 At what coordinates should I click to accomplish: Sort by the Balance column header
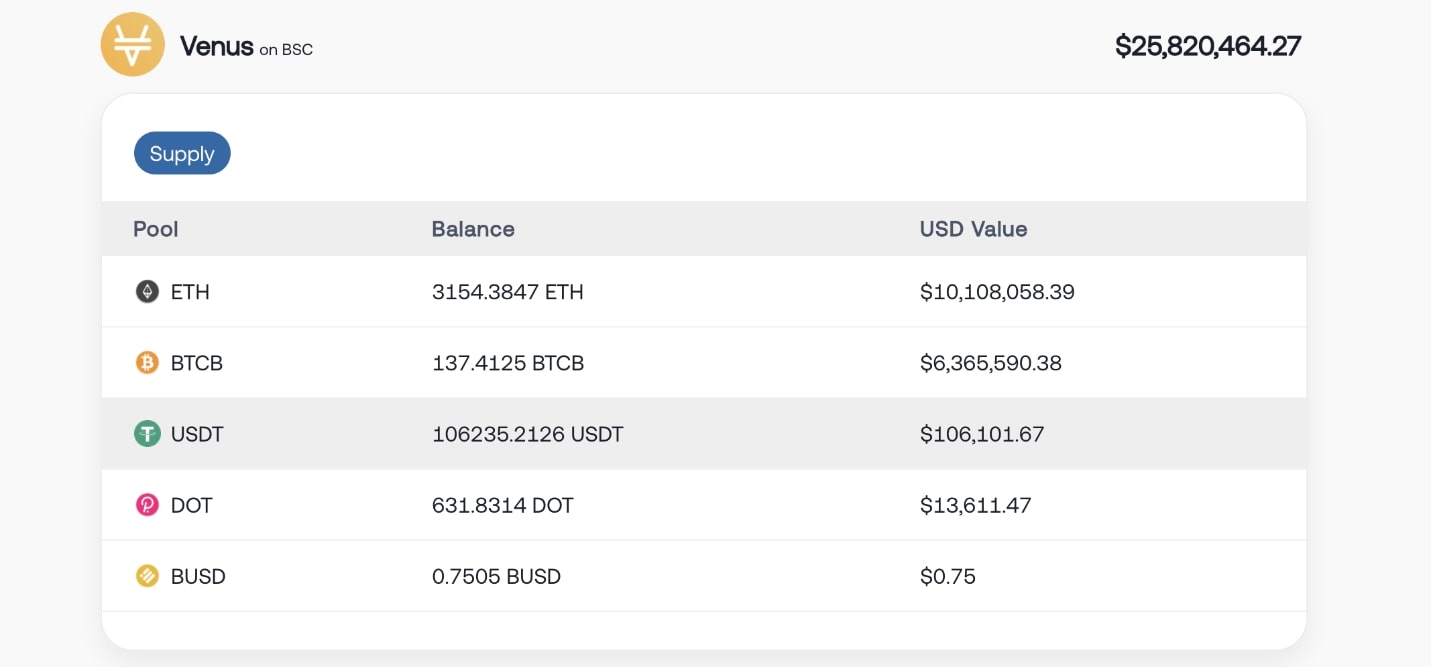(x=473, y=229)
